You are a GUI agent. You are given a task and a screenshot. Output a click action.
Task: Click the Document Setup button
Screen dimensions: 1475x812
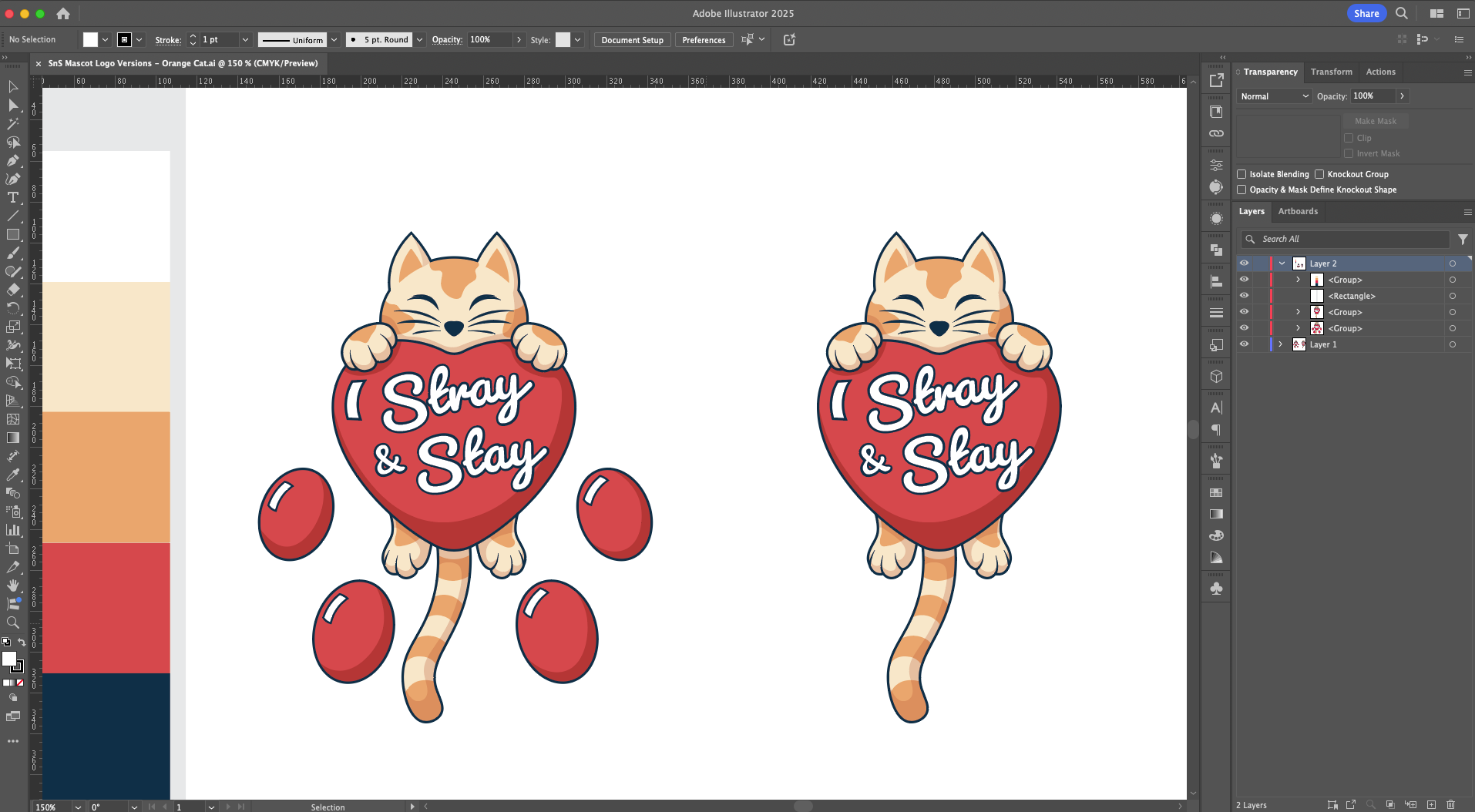(x=632, y=40)
